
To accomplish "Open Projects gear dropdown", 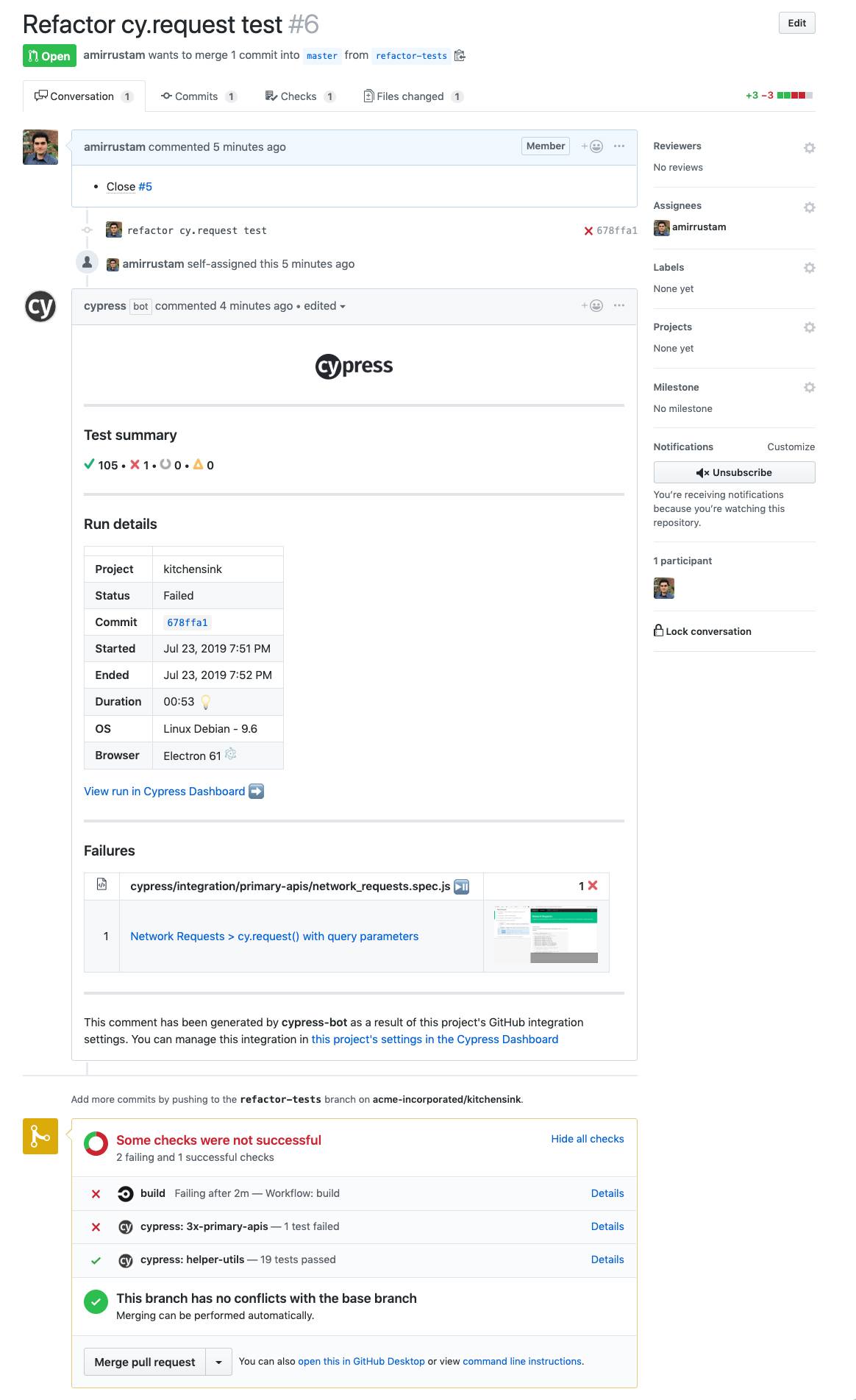I will (809, 327).
